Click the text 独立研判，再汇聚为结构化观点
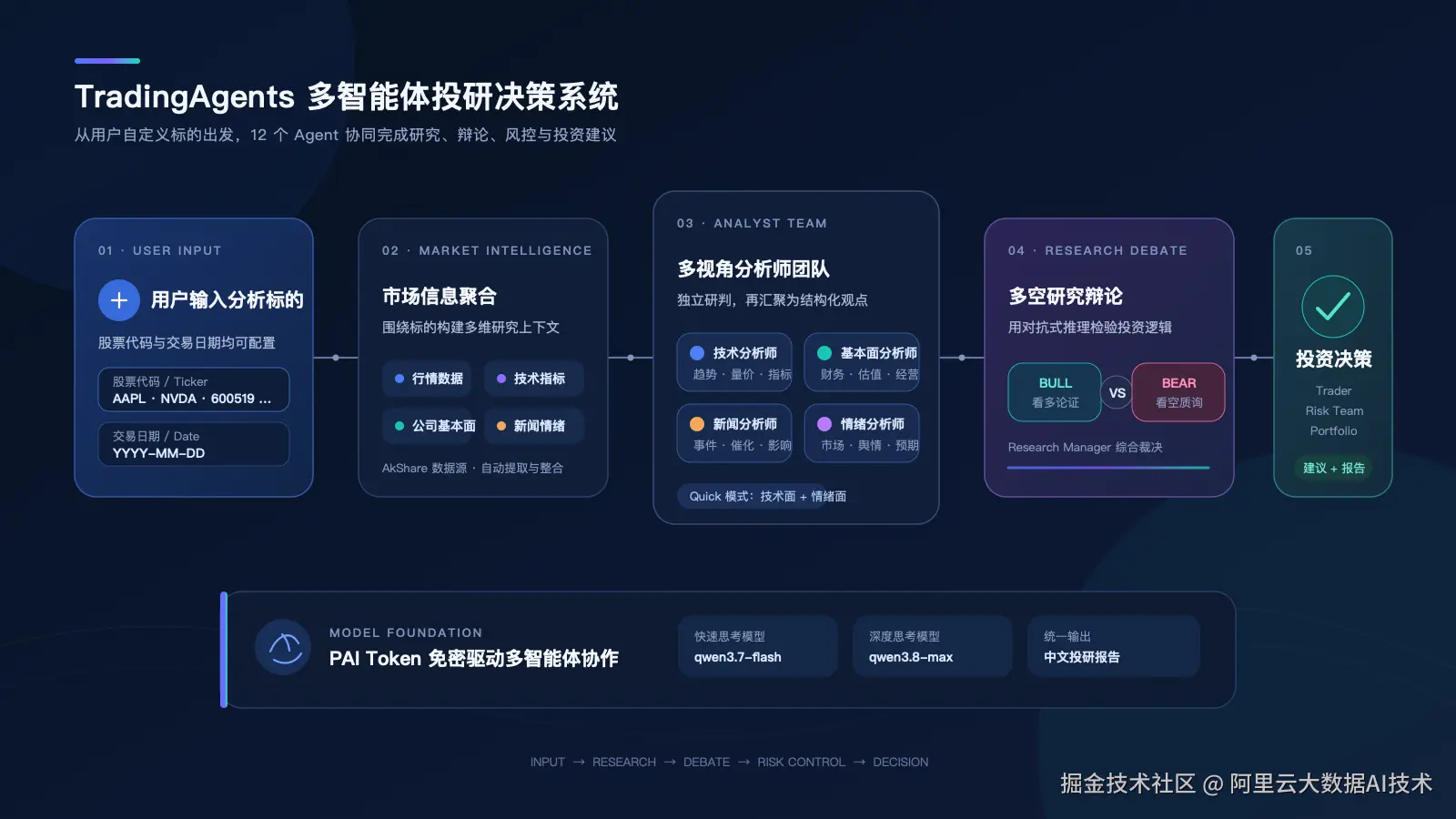This screenshot has height=819, width=1456. tap(773, 300)
